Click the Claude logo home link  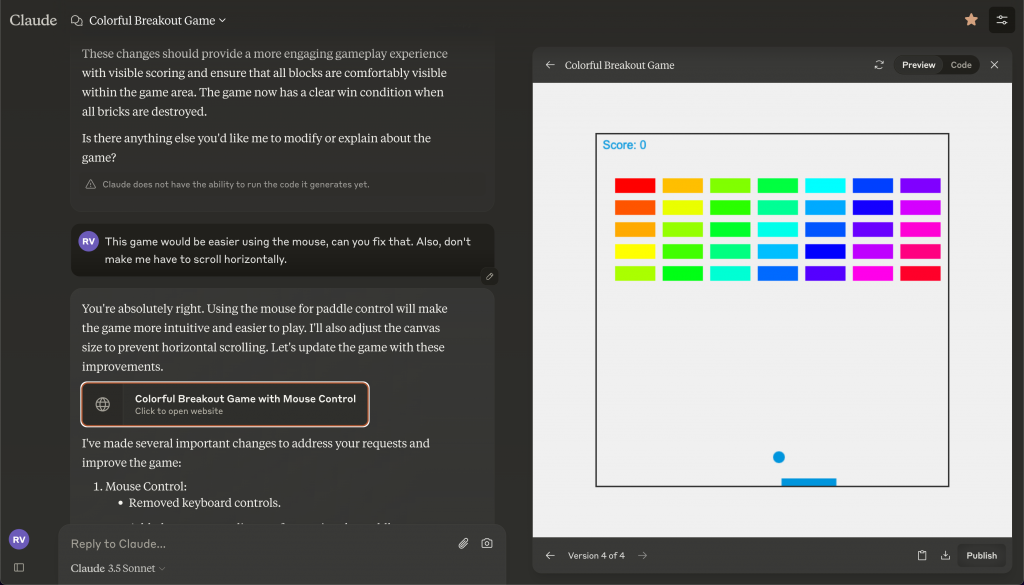pyautogui.click(x=33, y=20)
